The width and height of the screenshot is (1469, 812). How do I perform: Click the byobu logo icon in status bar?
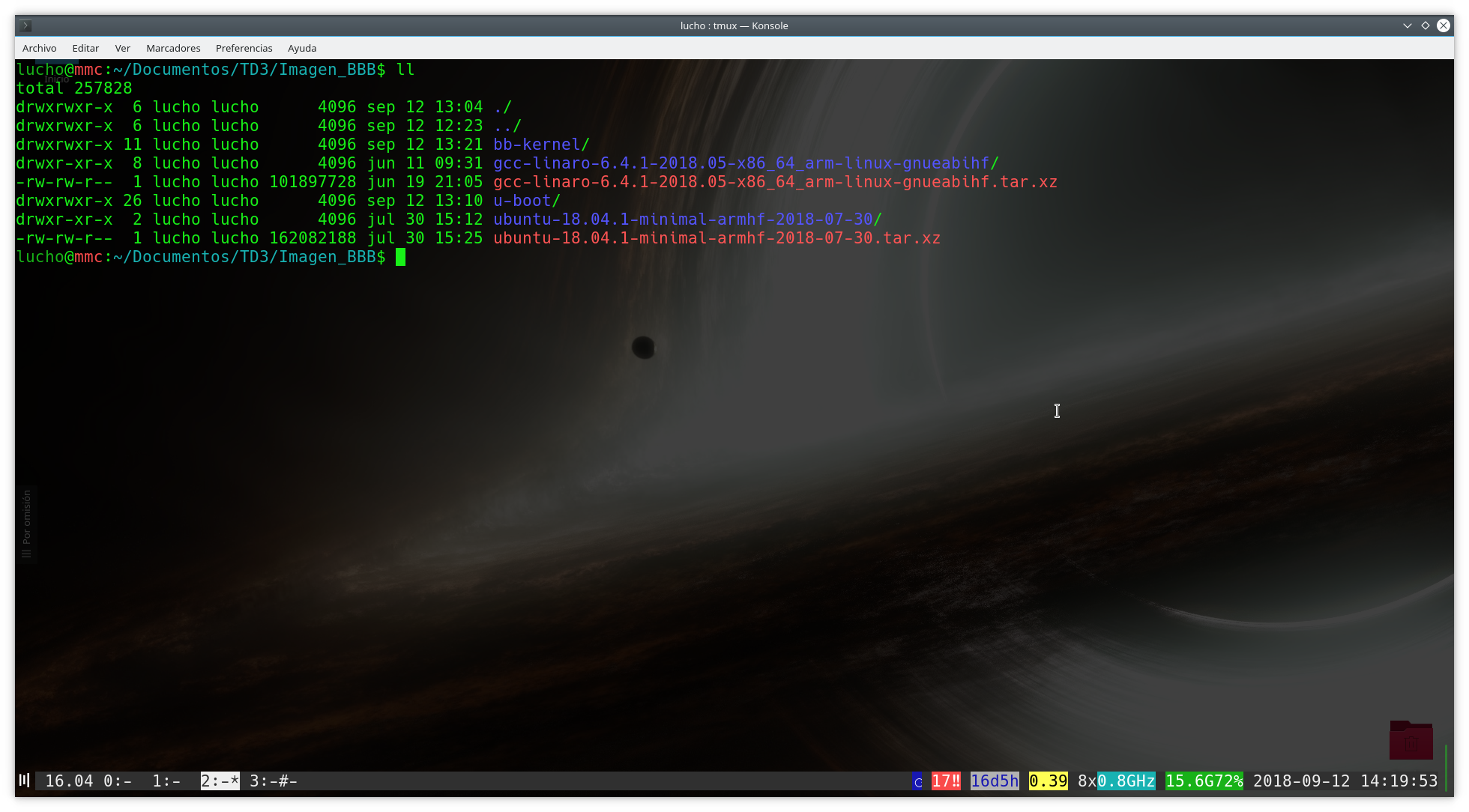[x=24, y=781]
